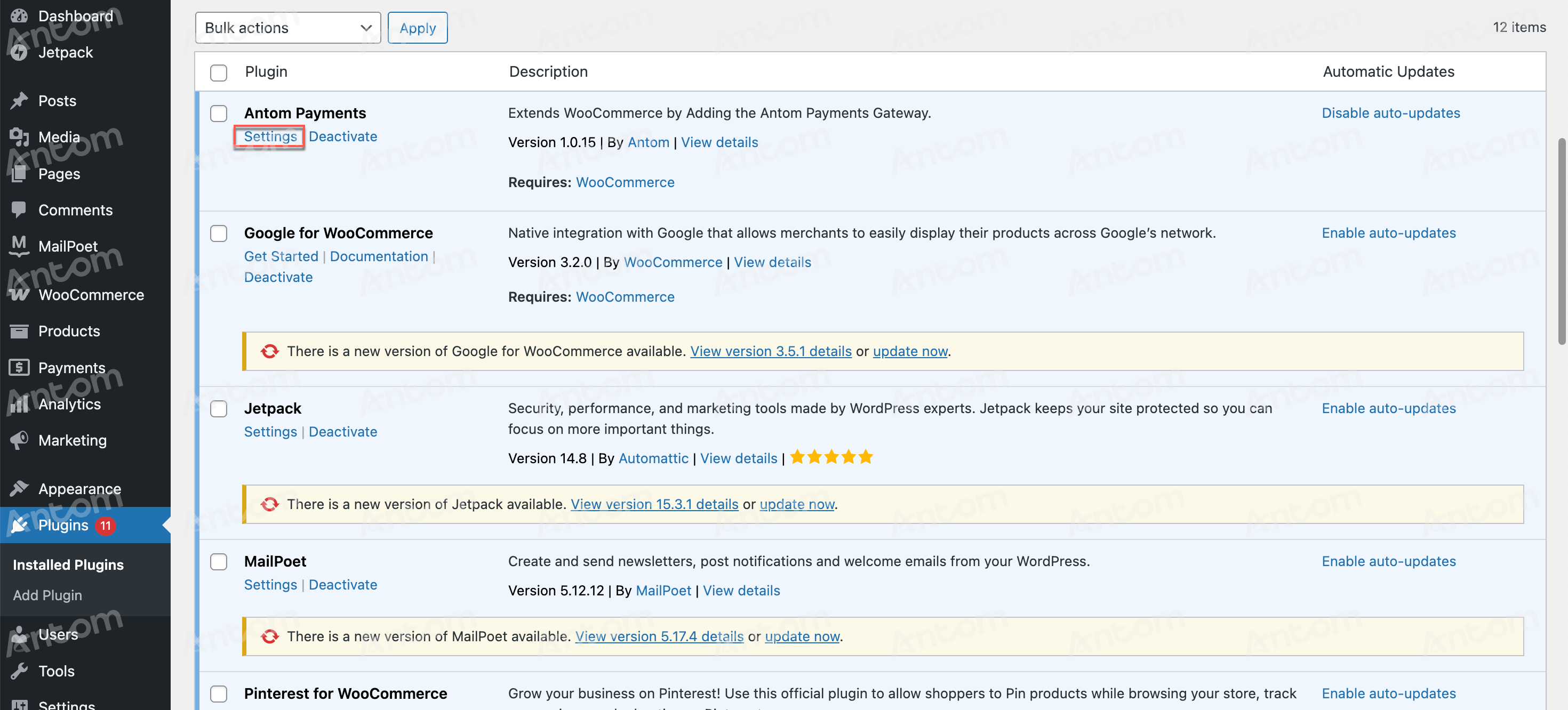This screenshot has width=1568, height=710.
Task: Open the Automattic author link
Action: tap(653, 458)
